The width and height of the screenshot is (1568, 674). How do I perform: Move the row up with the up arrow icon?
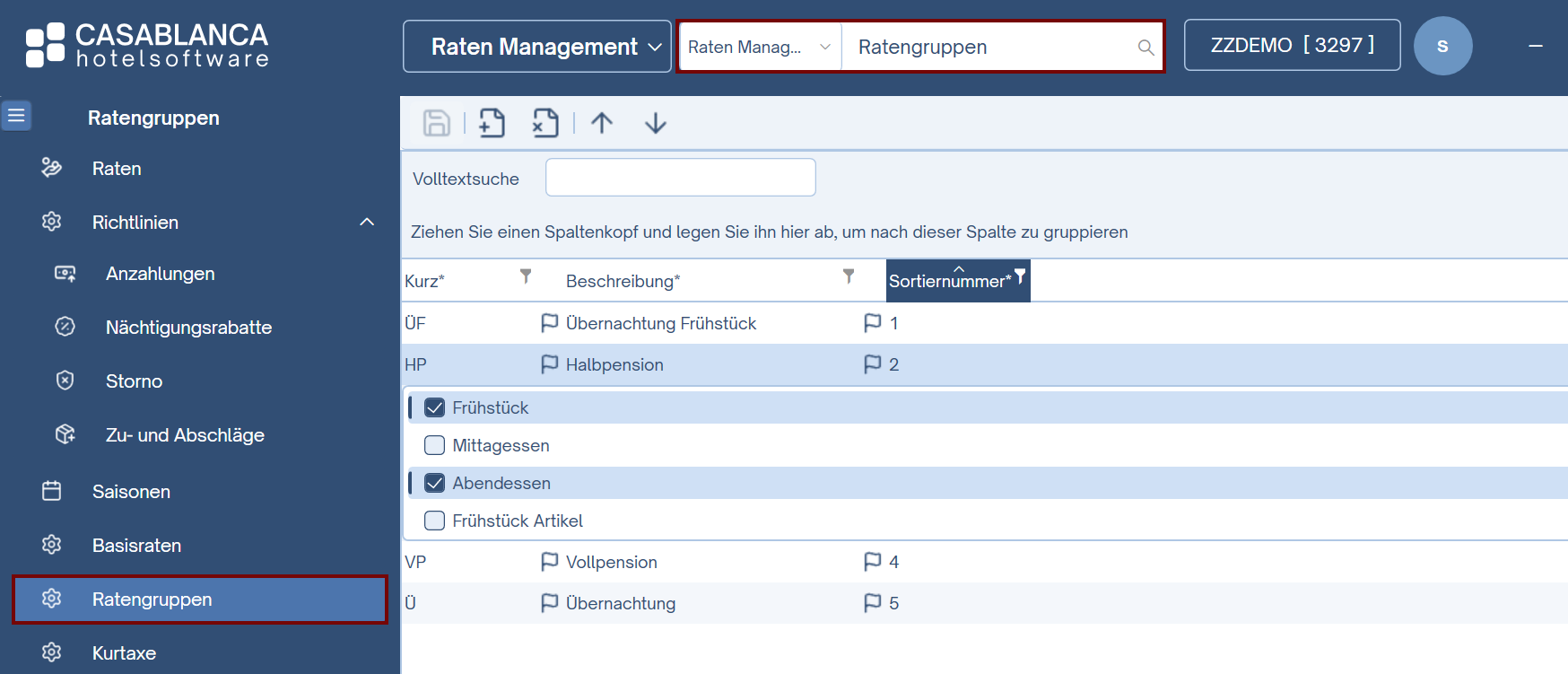click(x=602, y=123)
